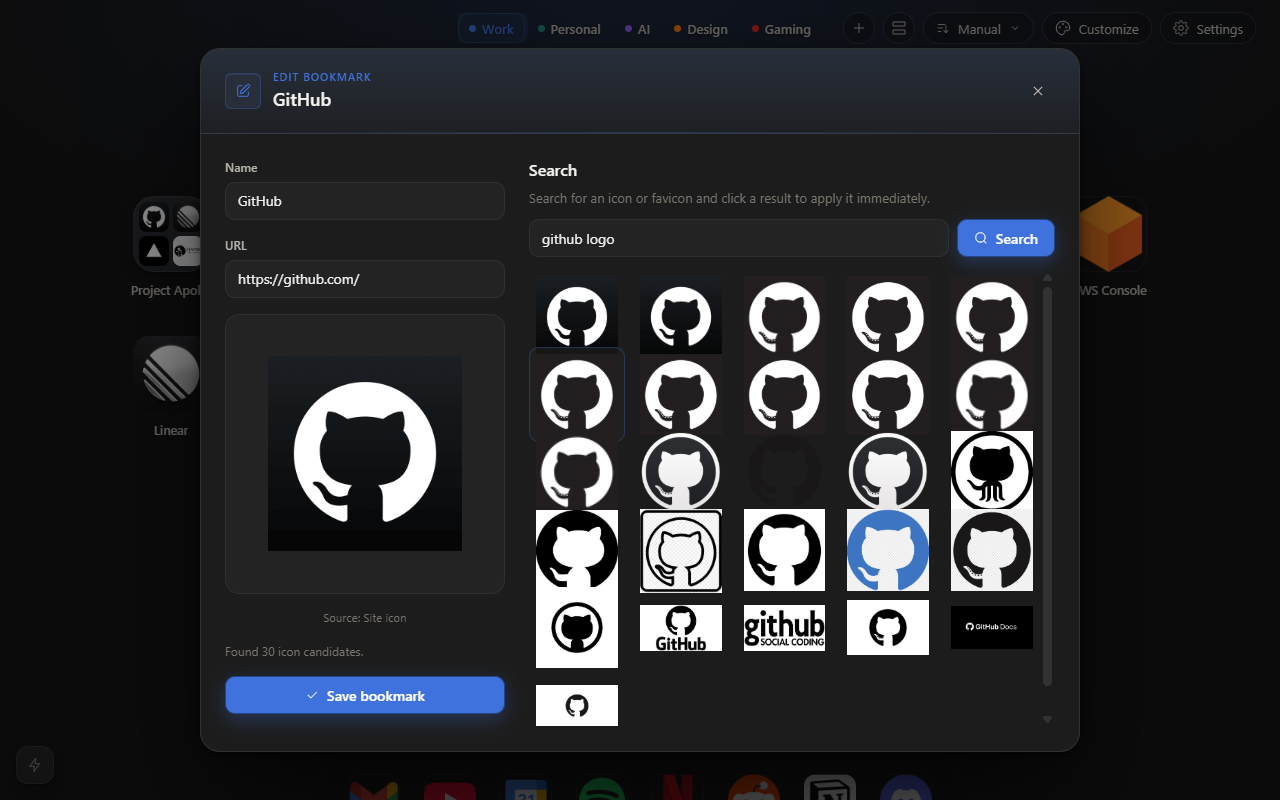The image size is (1280, 800).
Task: Switch to the Work tab
Action: point(492,29)
